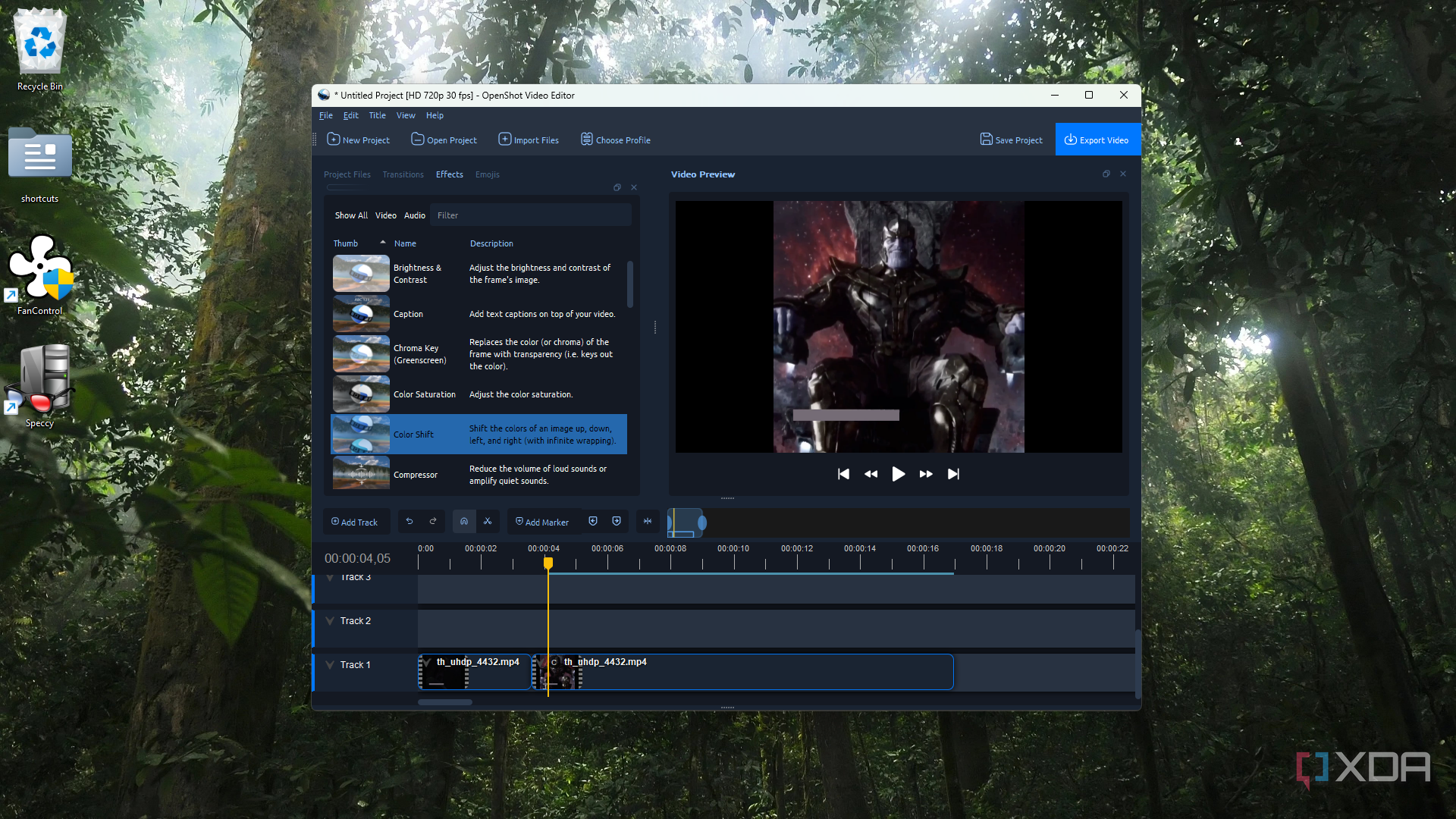The image size is (1456, 819).
Task: Click Export Video button
Action: coord(1097,140)
